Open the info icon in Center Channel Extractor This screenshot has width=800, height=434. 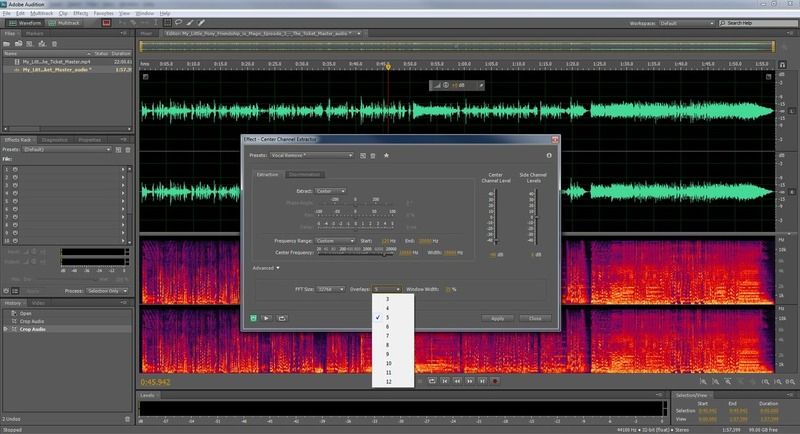[549, 156]
